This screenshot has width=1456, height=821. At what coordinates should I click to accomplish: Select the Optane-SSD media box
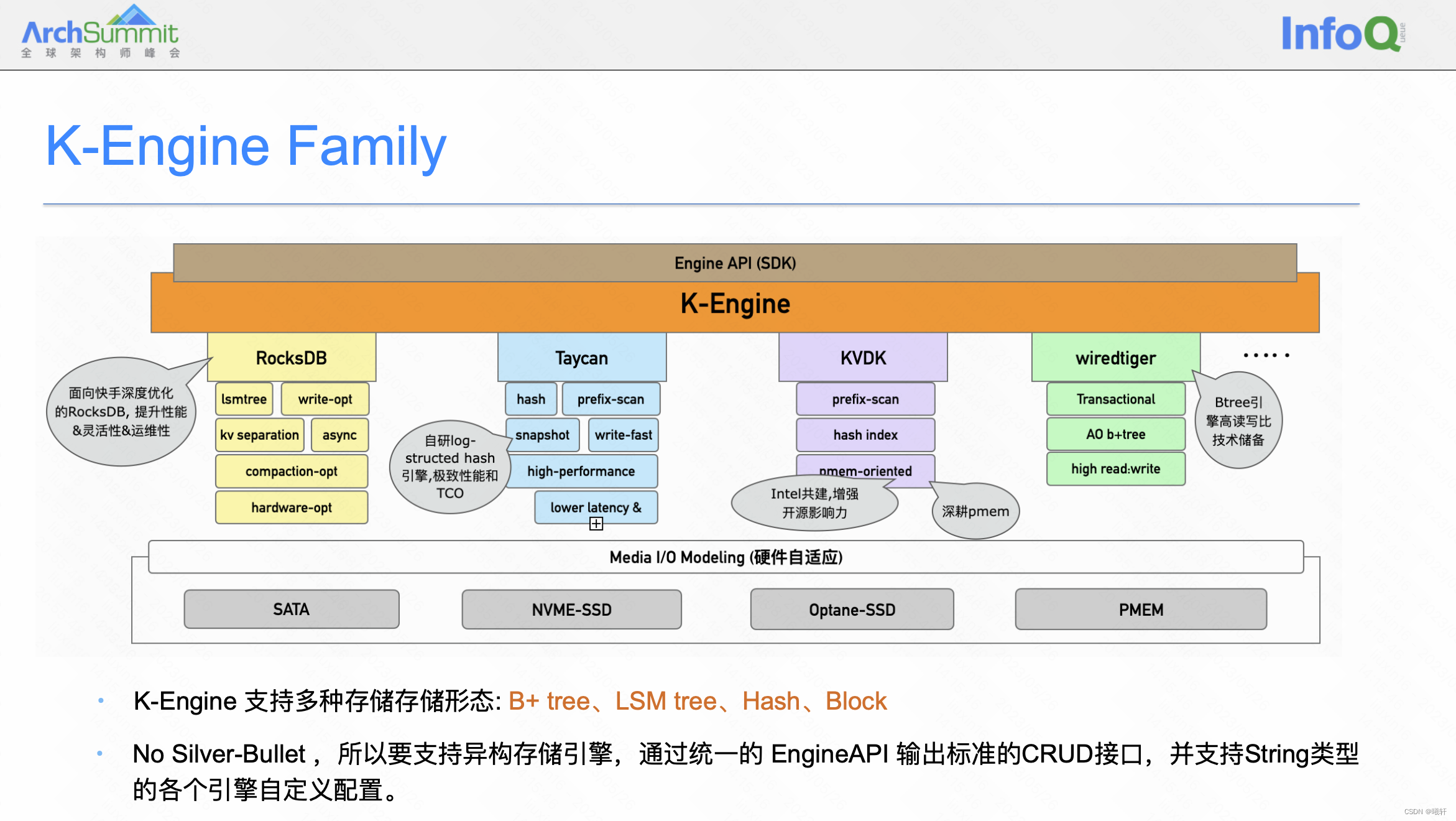point(852,610)
